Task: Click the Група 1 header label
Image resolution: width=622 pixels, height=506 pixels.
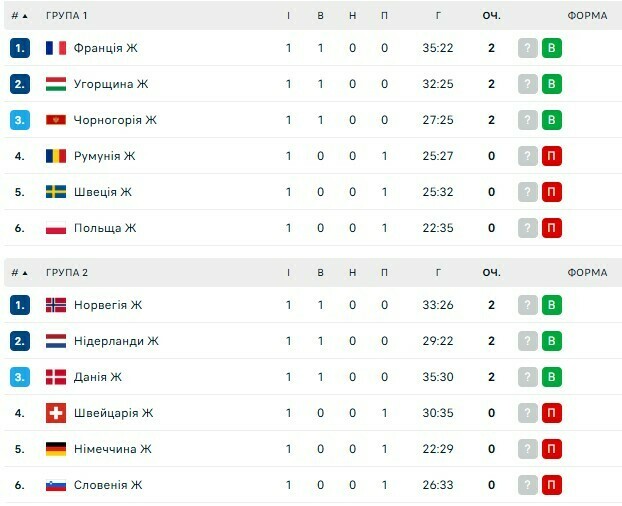Action: [67, 16]
